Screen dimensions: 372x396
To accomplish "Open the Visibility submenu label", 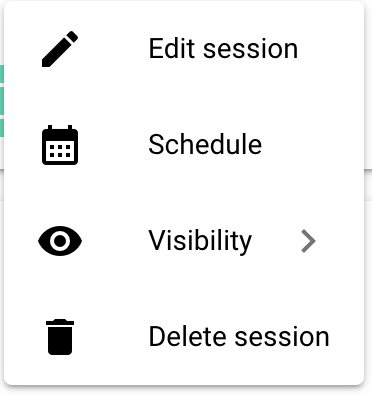I will (200, 241).
